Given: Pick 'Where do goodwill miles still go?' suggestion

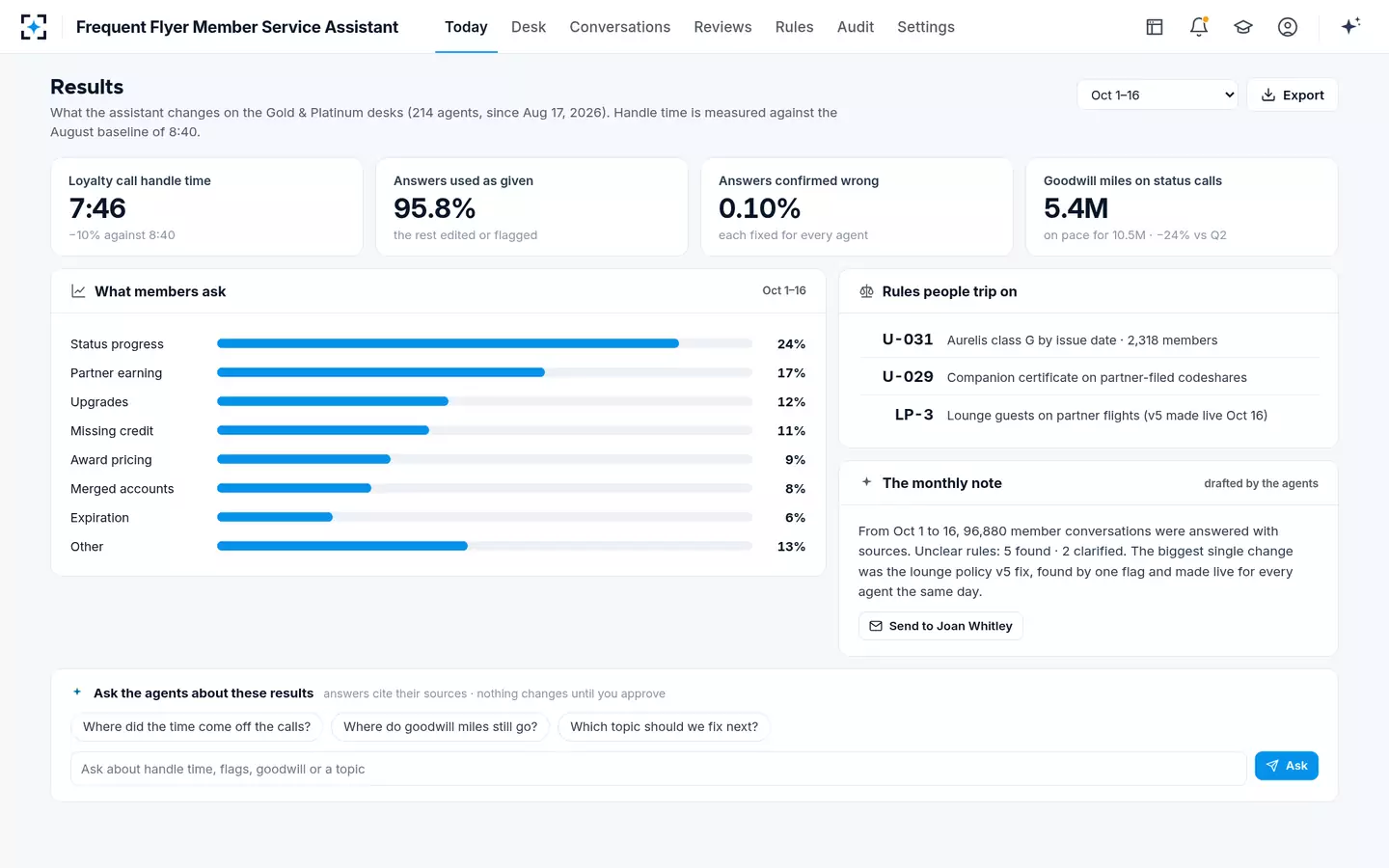Looking at the screenshot, I should pyautogui.click(x=441, y=726).
